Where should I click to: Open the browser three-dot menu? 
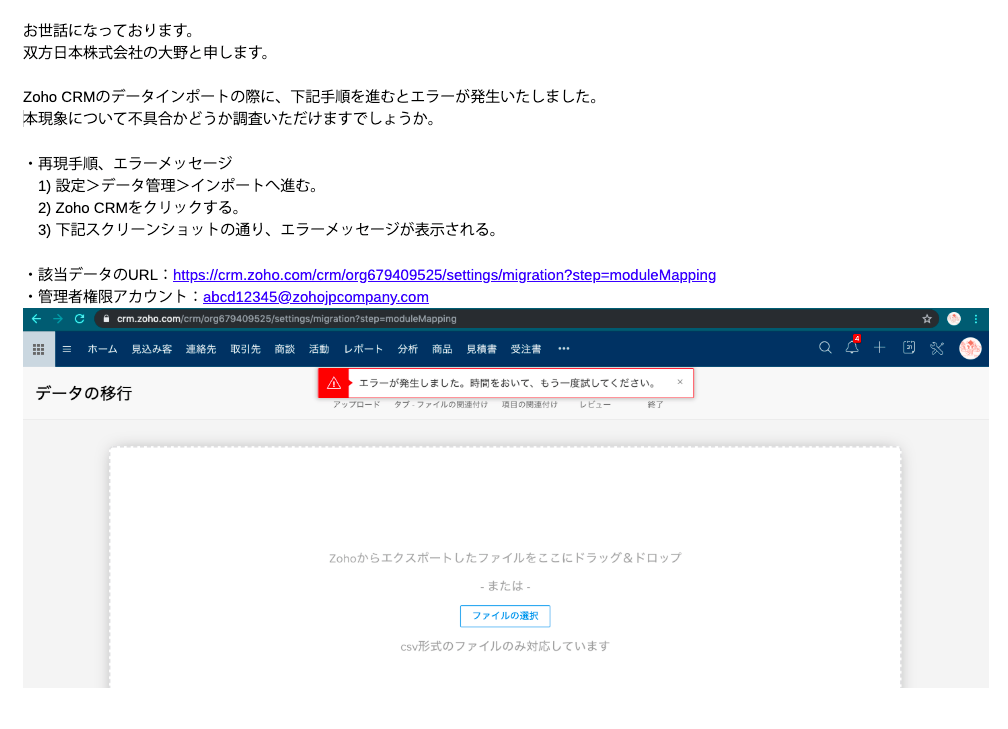(976, 319)
